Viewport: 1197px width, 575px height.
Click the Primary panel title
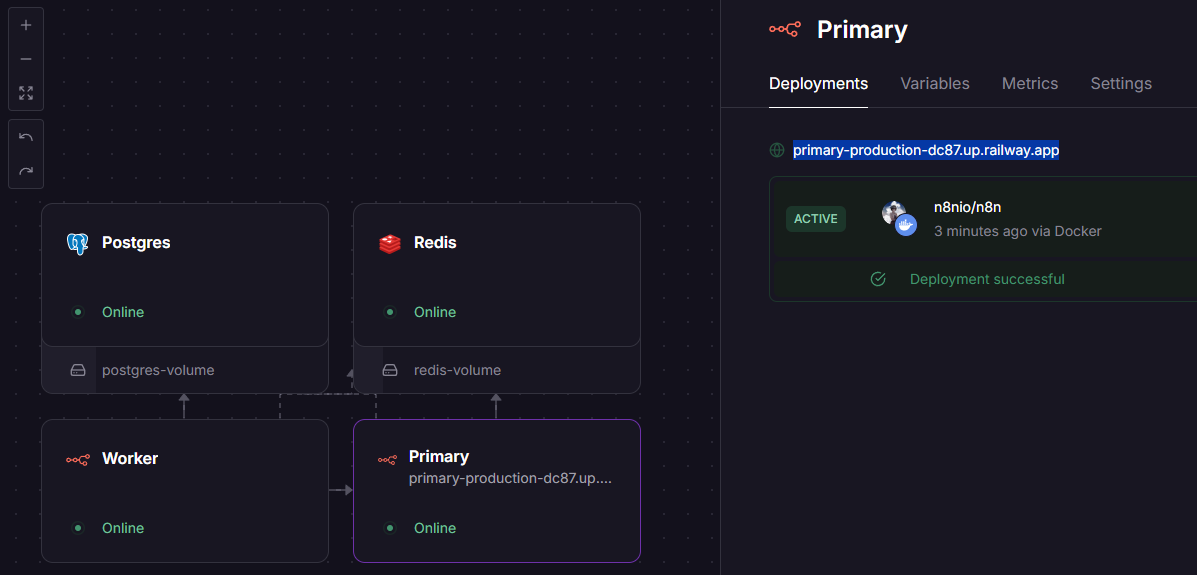click(x=862, y=30)
